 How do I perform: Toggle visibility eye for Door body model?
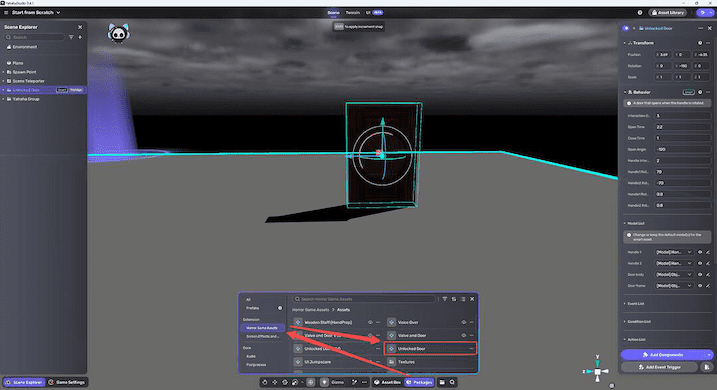pos(700,274)
